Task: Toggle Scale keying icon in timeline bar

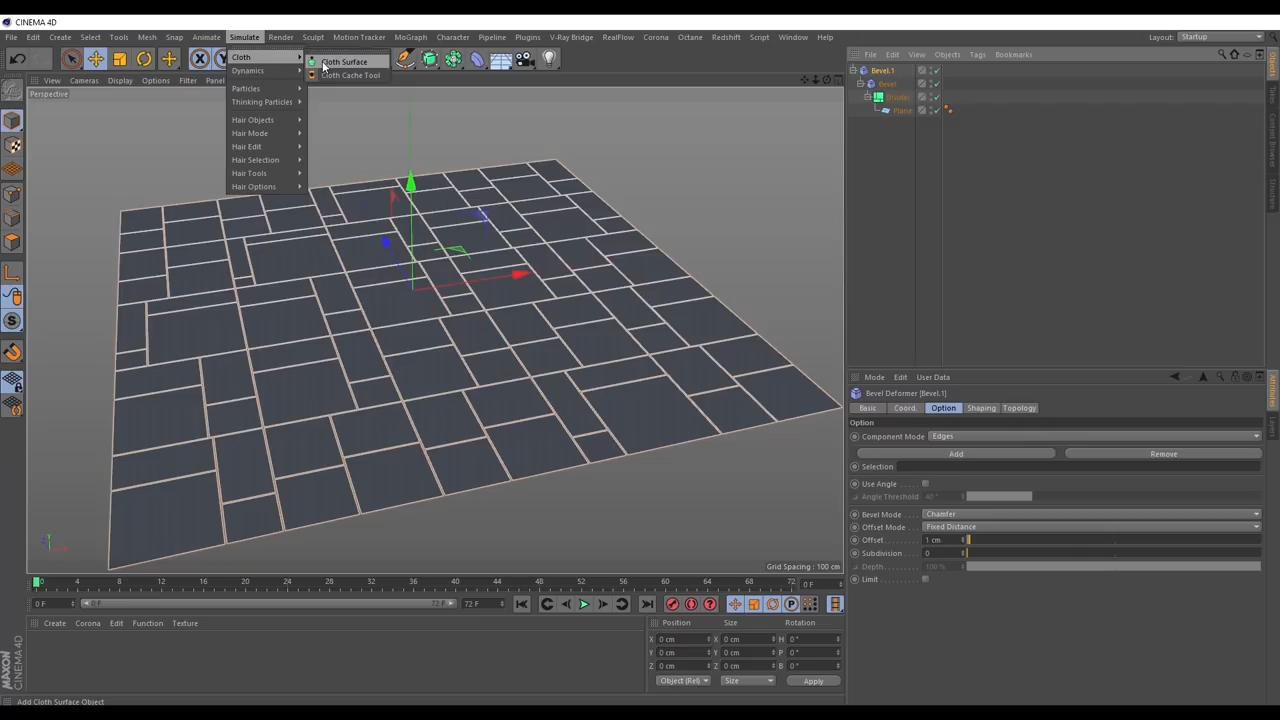Action: [754, 604]
